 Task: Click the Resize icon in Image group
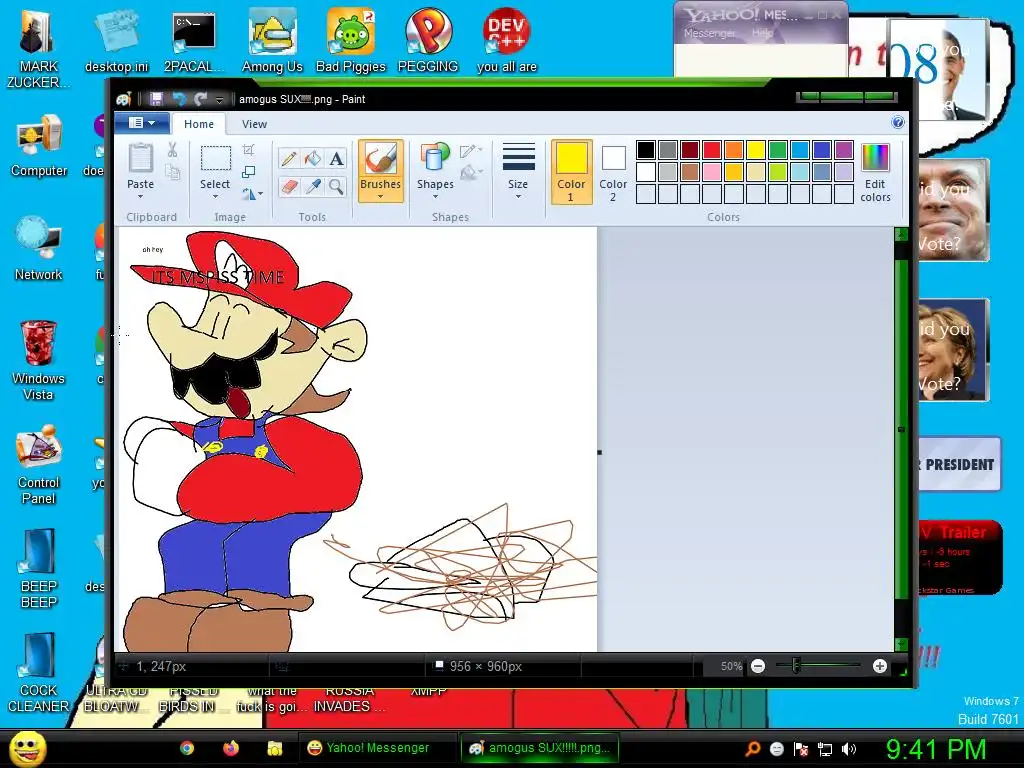click(x=248, y=172)
